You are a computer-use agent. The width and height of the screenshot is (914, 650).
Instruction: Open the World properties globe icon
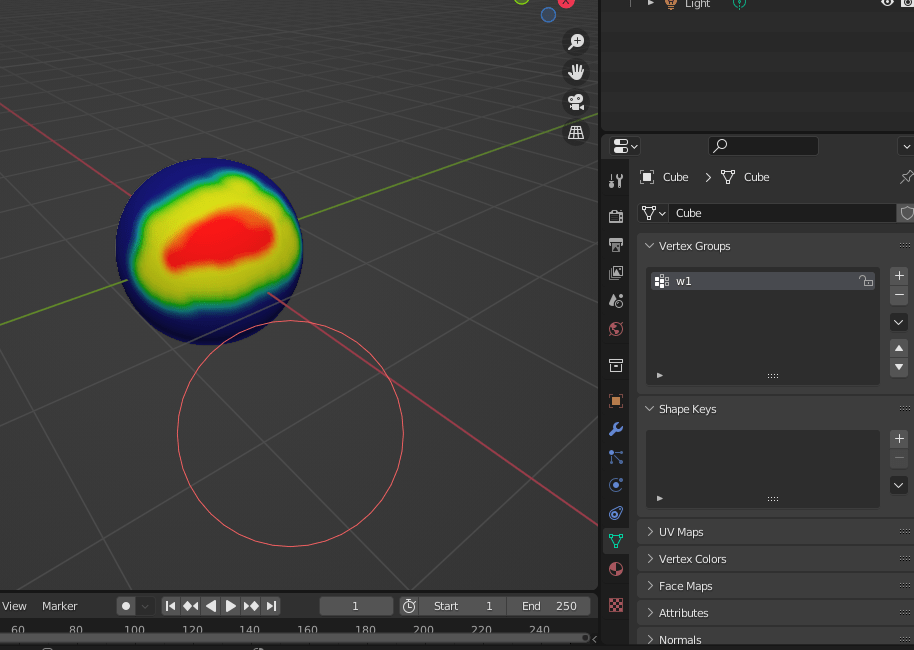pyautogui.click(x=616, y=328)
